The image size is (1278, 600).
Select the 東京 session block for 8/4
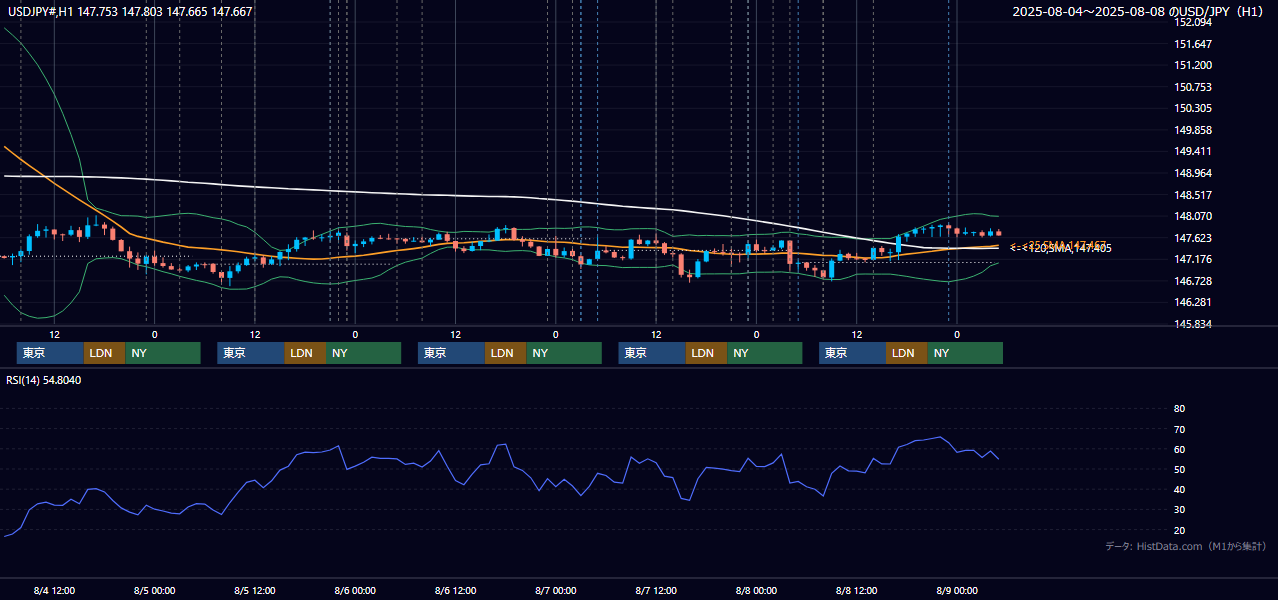click(x=50, y=353)
